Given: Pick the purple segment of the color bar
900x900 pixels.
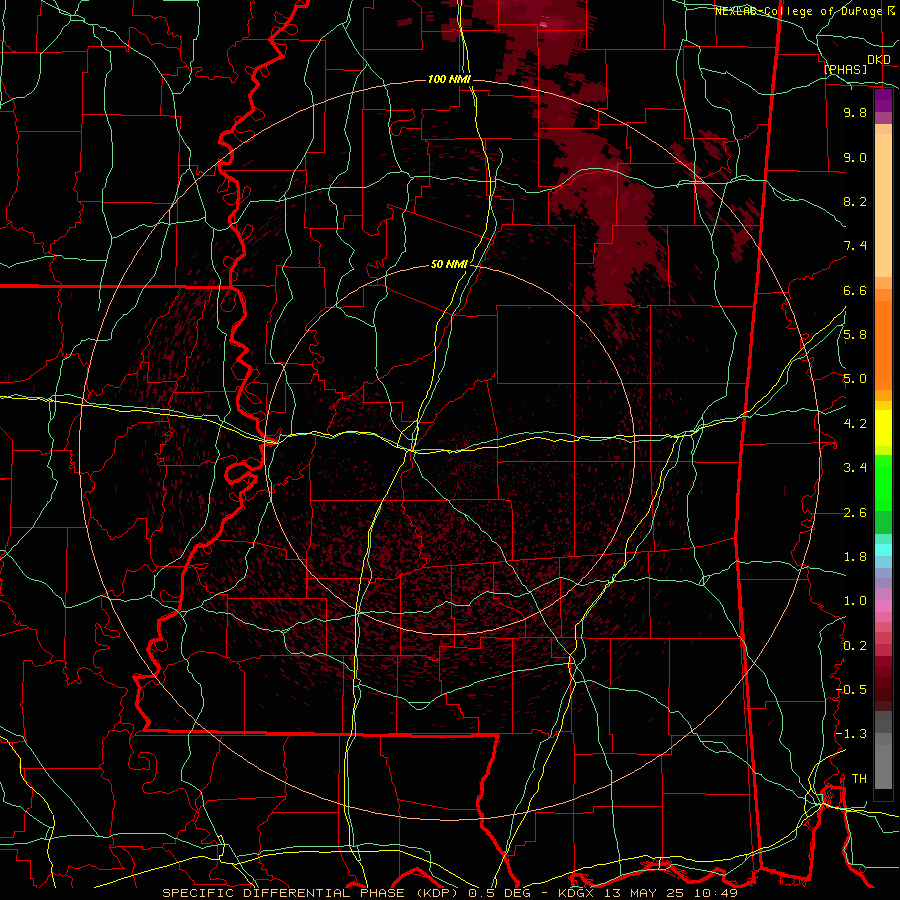Looking at the screenshot, I should tap(883, 101).
